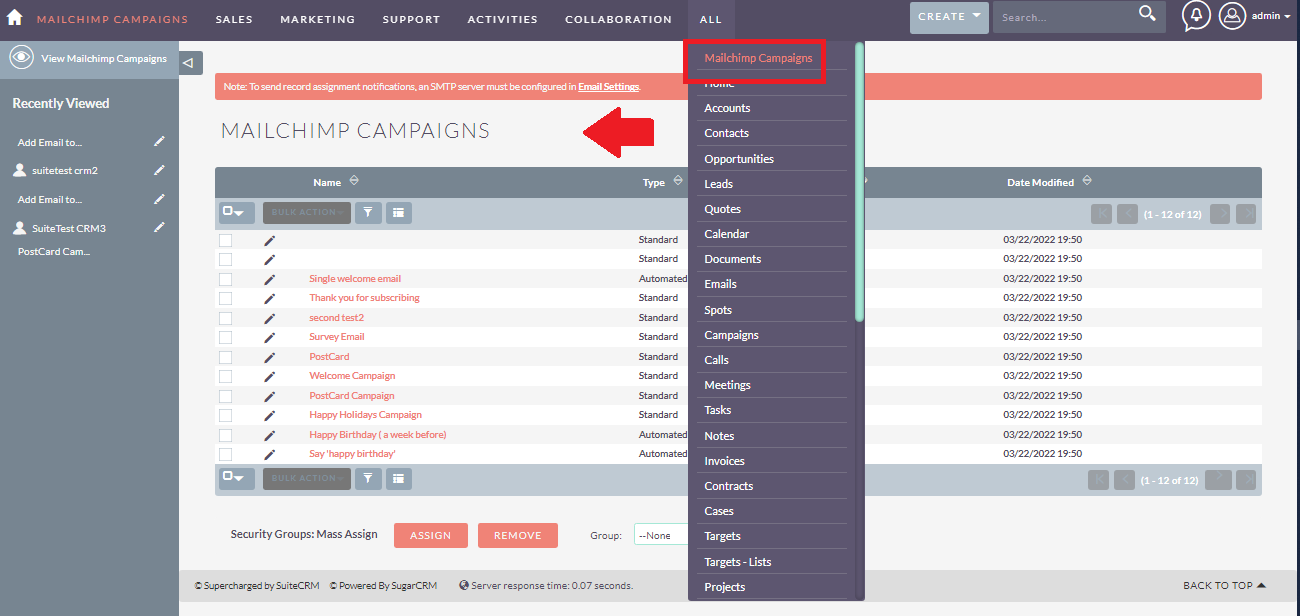Choose Opportunities from the ALL dropdown
Viewport: 1300px width, 616px height.
point(739,159)
